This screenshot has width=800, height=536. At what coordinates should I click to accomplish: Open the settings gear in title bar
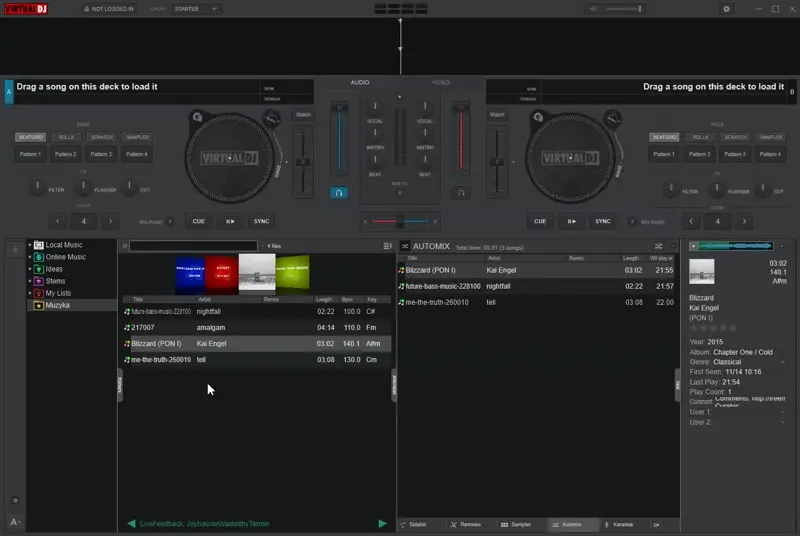click(x=727, y=9)
